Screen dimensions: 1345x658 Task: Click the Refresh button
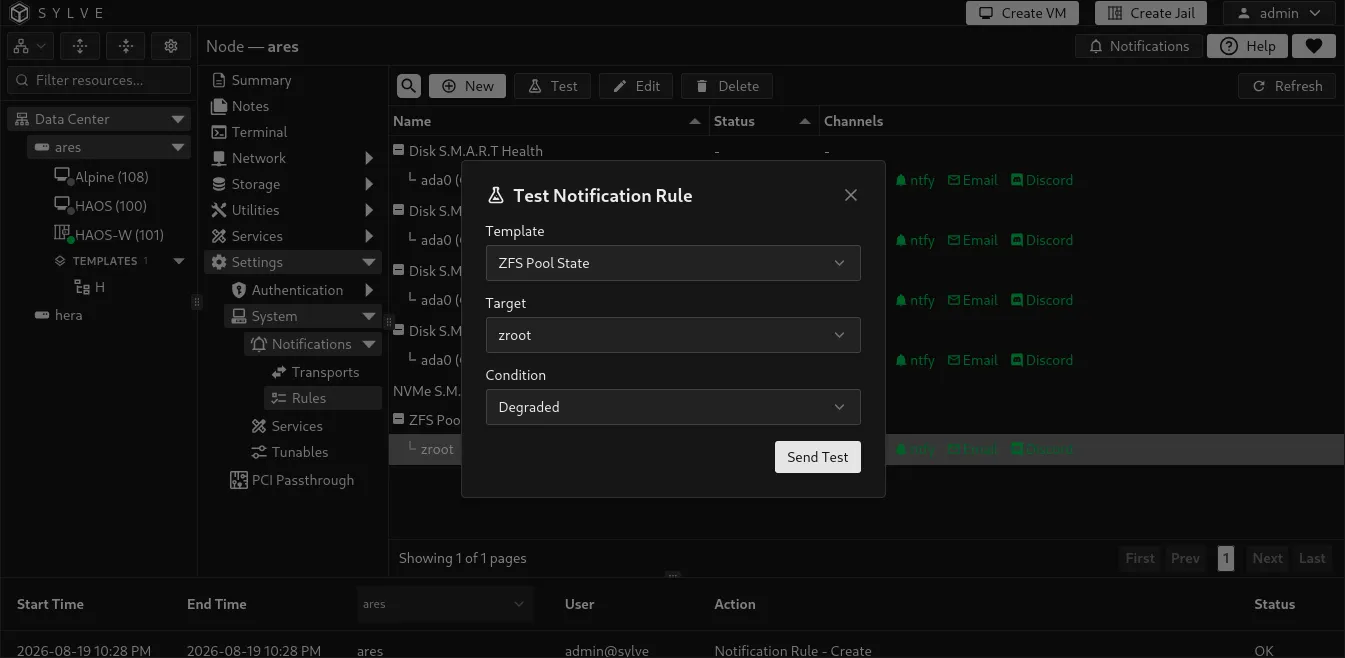[x=1287, y=86]
